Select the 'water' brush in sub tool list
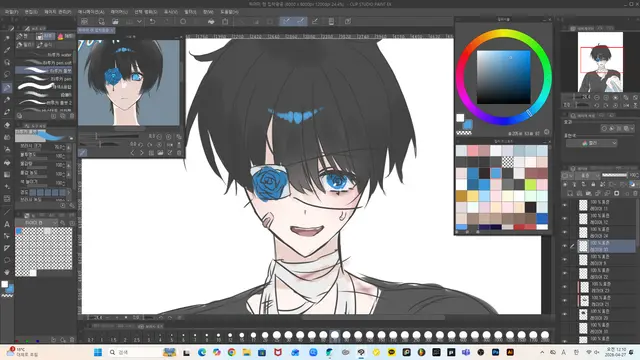 click(x=45, y=55)
